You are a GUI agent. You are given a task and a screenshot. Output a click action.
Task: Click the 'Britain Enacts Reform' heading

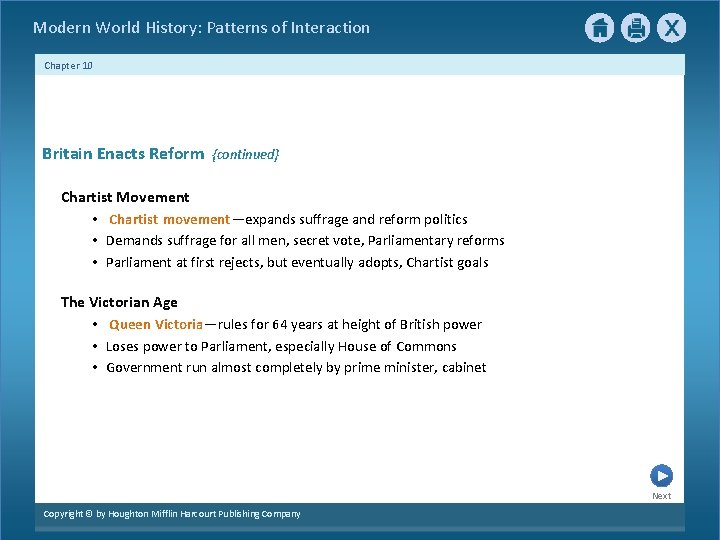pos(123,153)
